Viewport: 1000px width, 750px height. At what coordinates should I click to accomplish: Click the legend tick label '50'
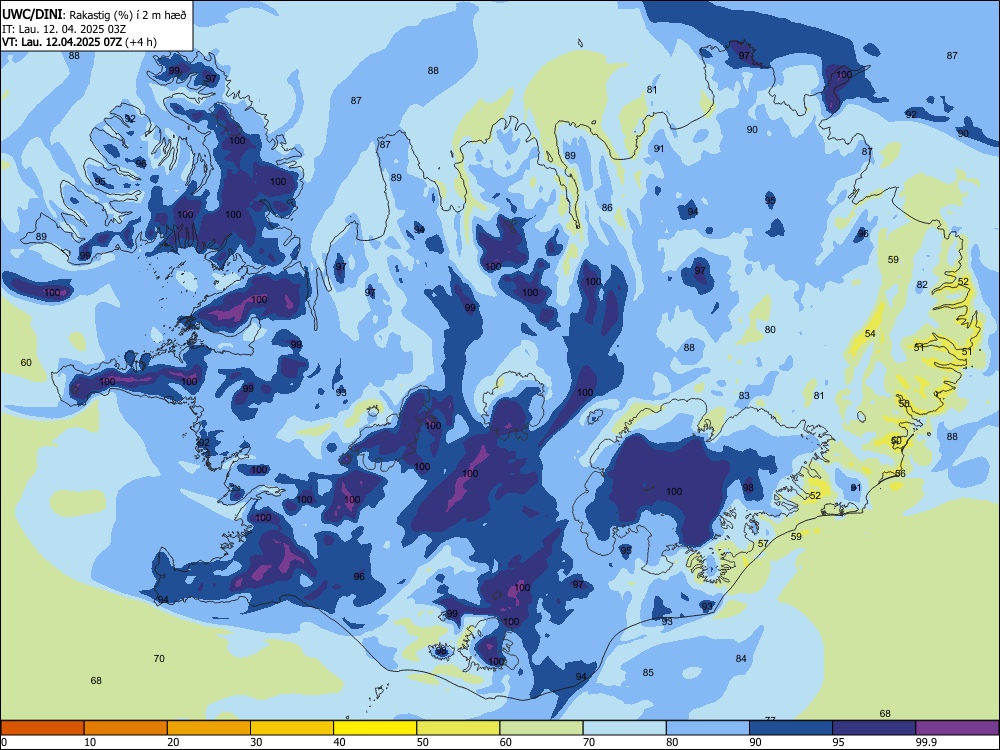[423, 742]
